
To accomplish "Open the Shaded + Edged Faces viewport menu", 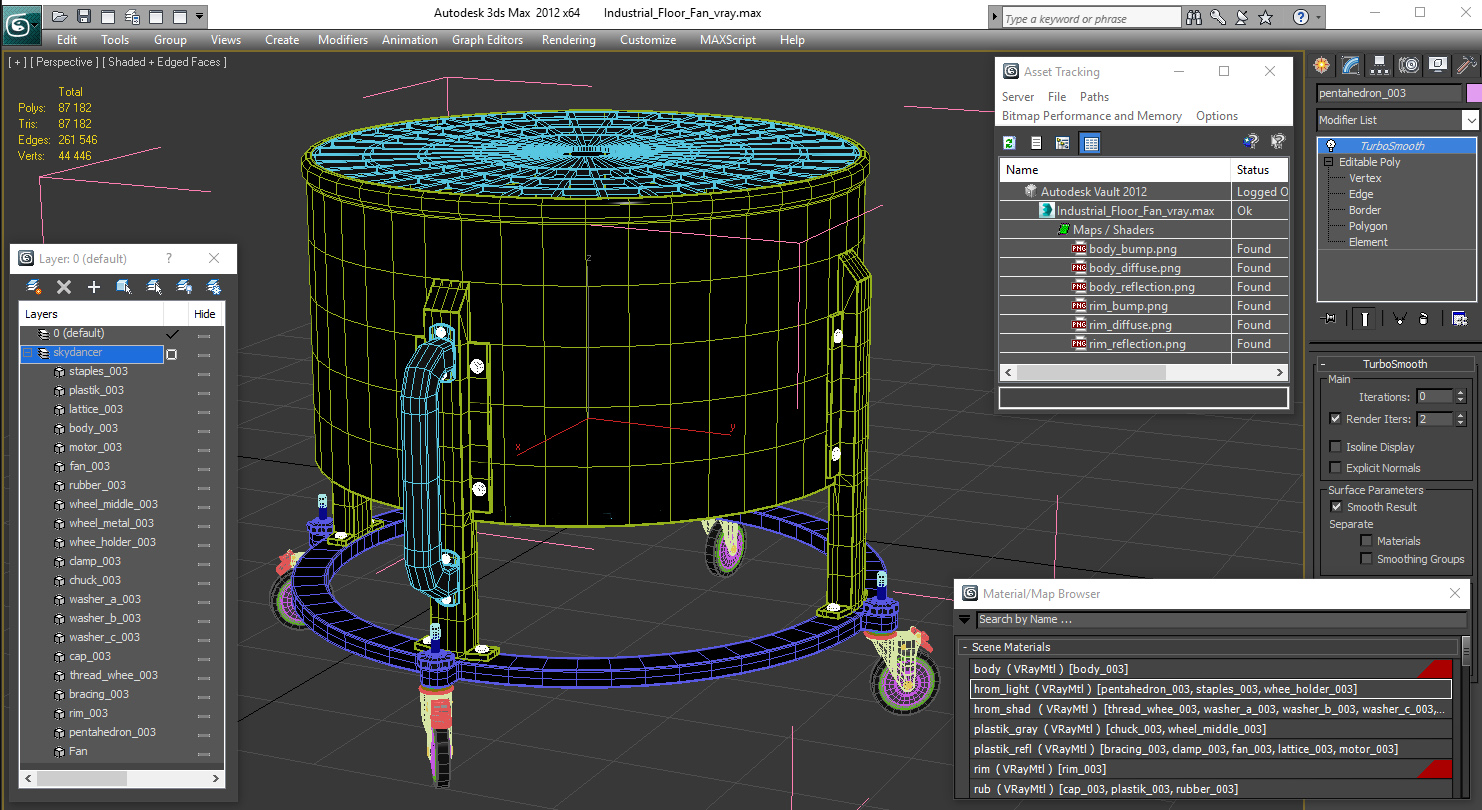I will click(167, 62).
